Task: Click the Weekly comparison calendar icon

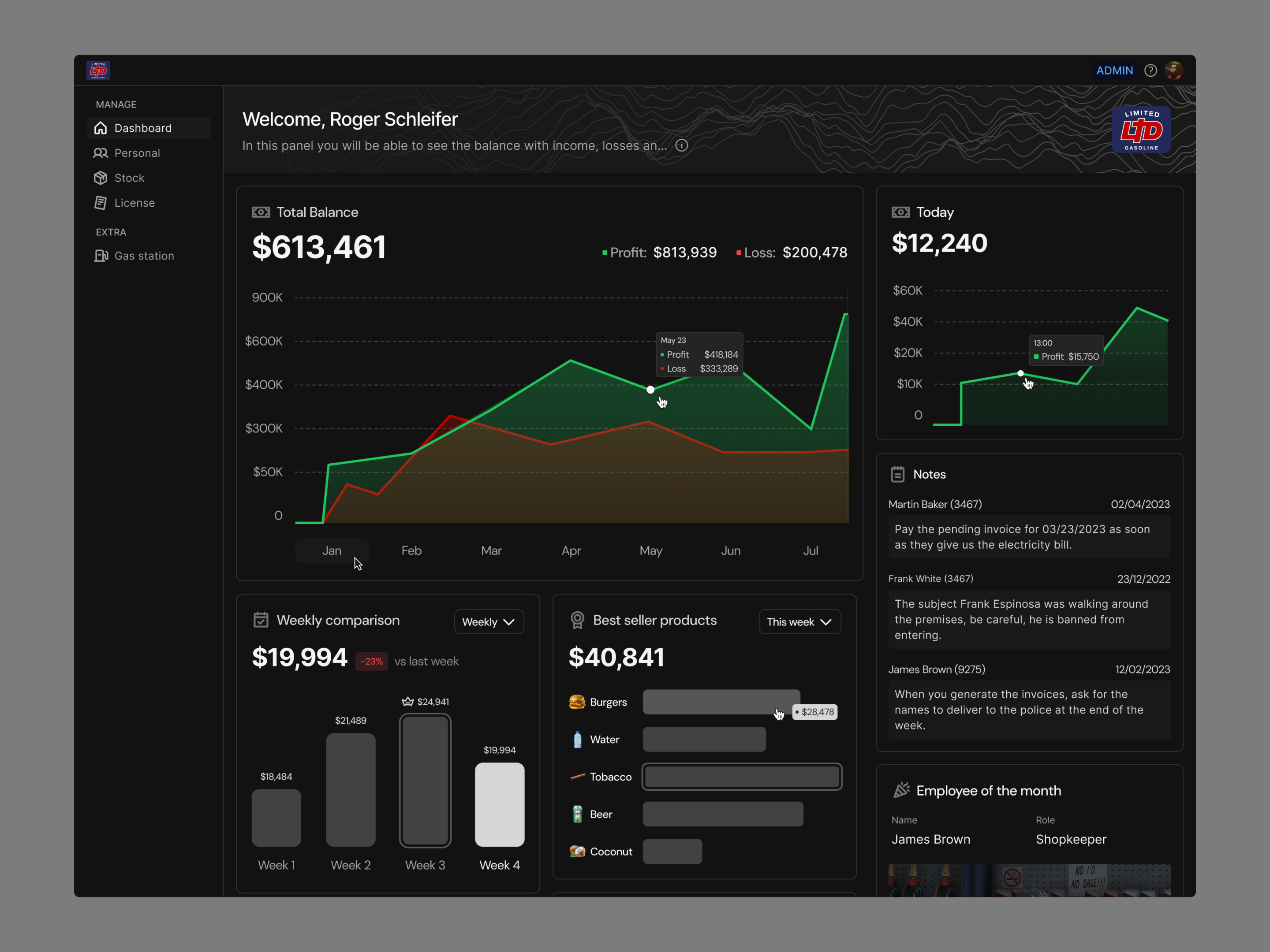Action: click(x=261, y=620)
